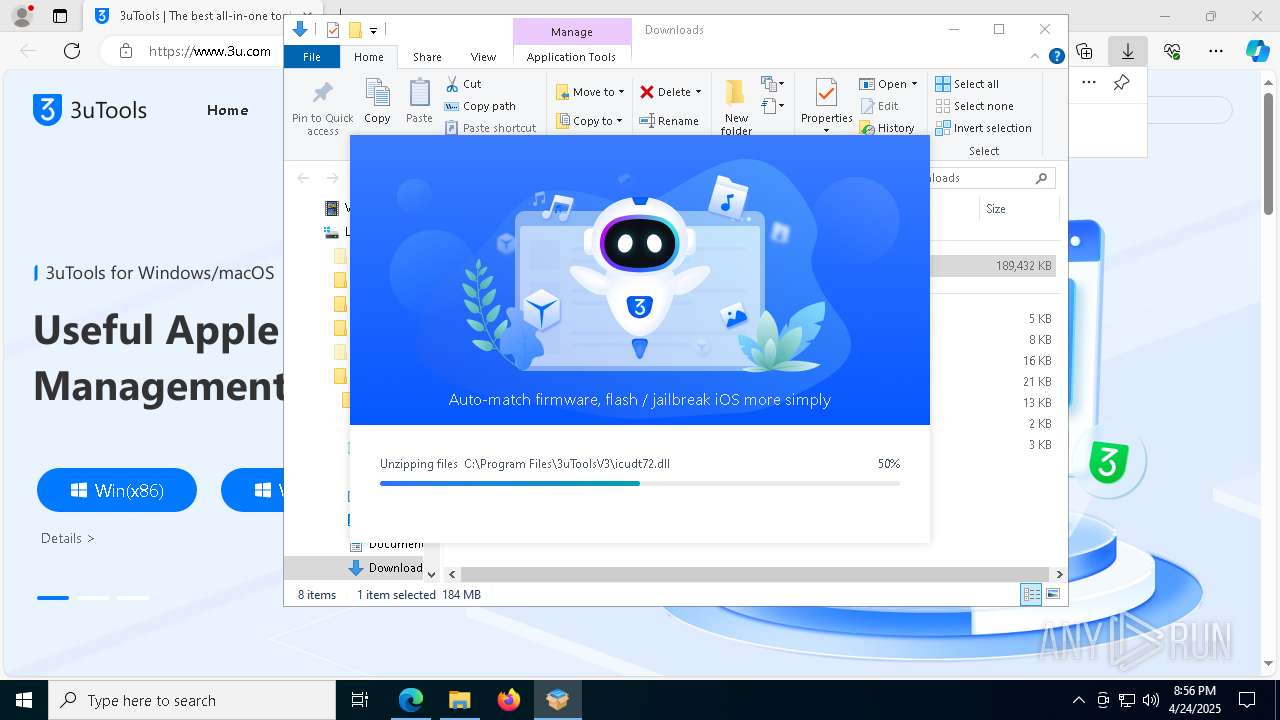The width and height of the screenshot is (1280, 720).
Task: Click Paste shortcut in ribbon
Action: point(490,128)
